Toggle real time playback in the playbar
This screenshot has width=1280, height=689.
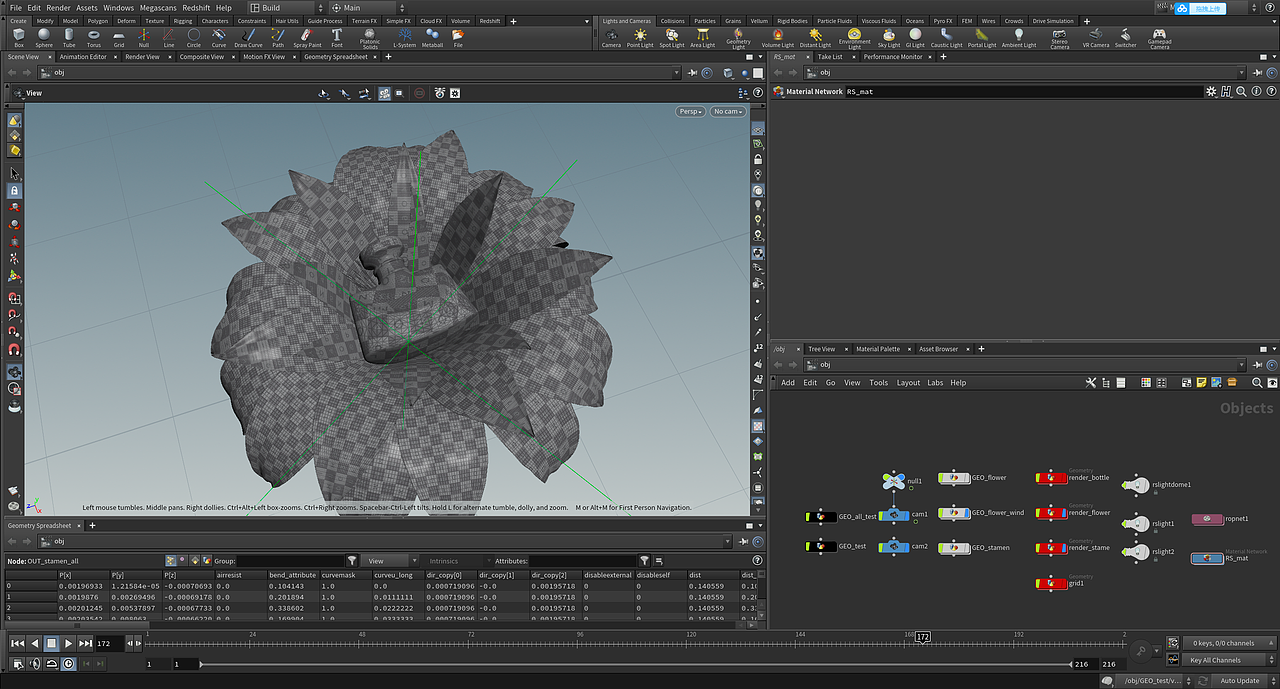(68, 663)
